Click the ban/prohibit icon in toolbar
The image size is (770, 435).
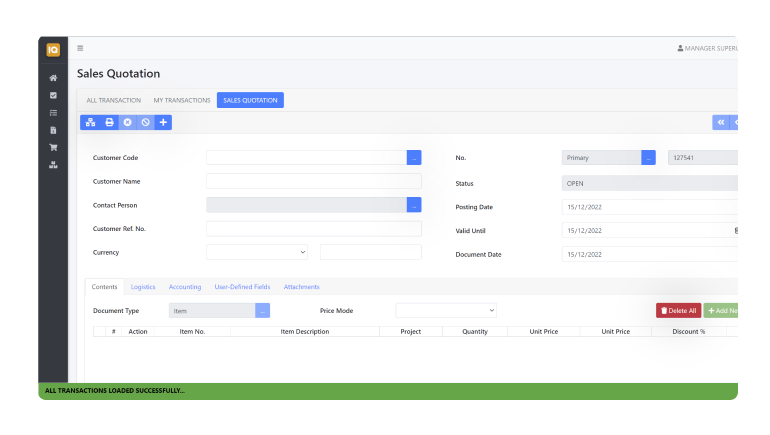145,122
